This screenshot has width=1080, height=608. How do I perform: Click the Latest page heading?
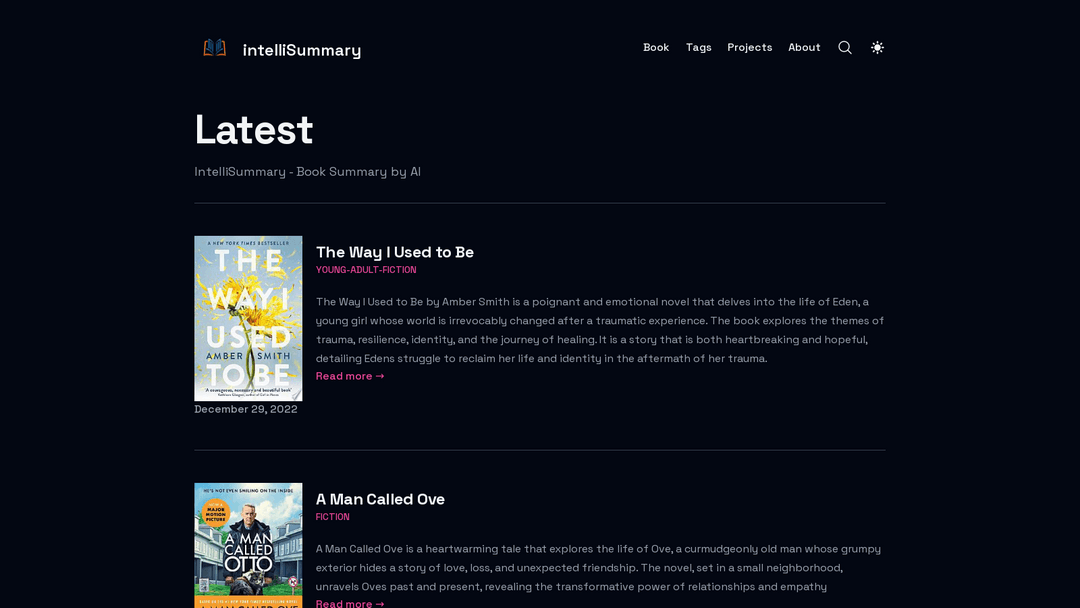(253, 129)
